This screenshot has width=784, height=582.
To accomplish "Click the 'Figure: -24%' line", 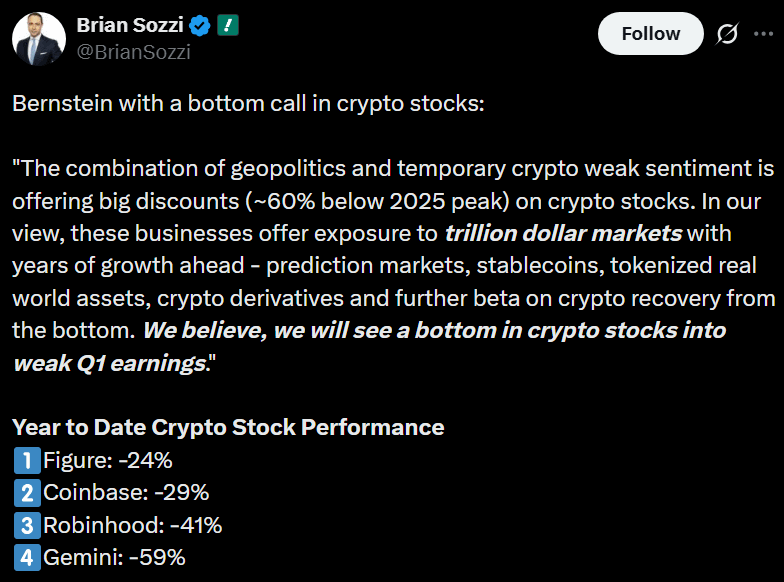I will tap(109, 461).
